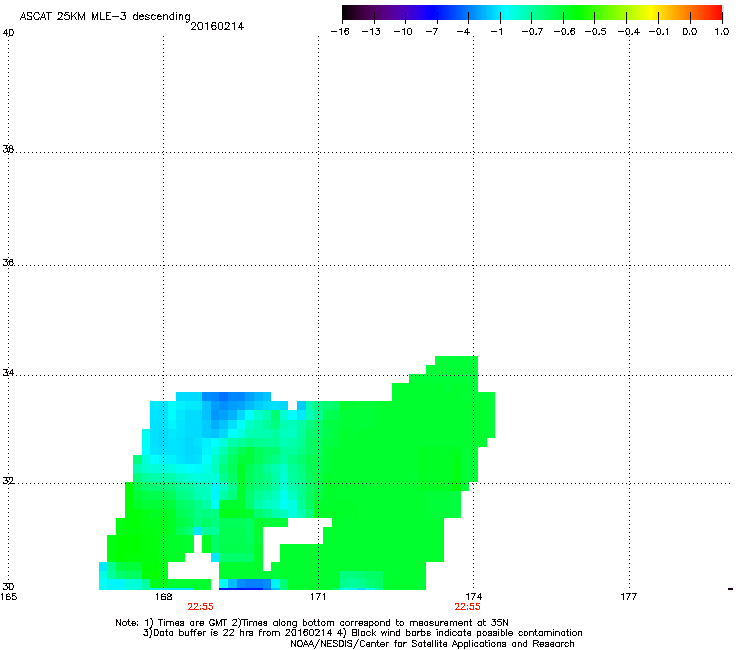This screenshot has height=650, width=740.
Task: Click the red 22:55 time under 168
Action: point(201,607)
